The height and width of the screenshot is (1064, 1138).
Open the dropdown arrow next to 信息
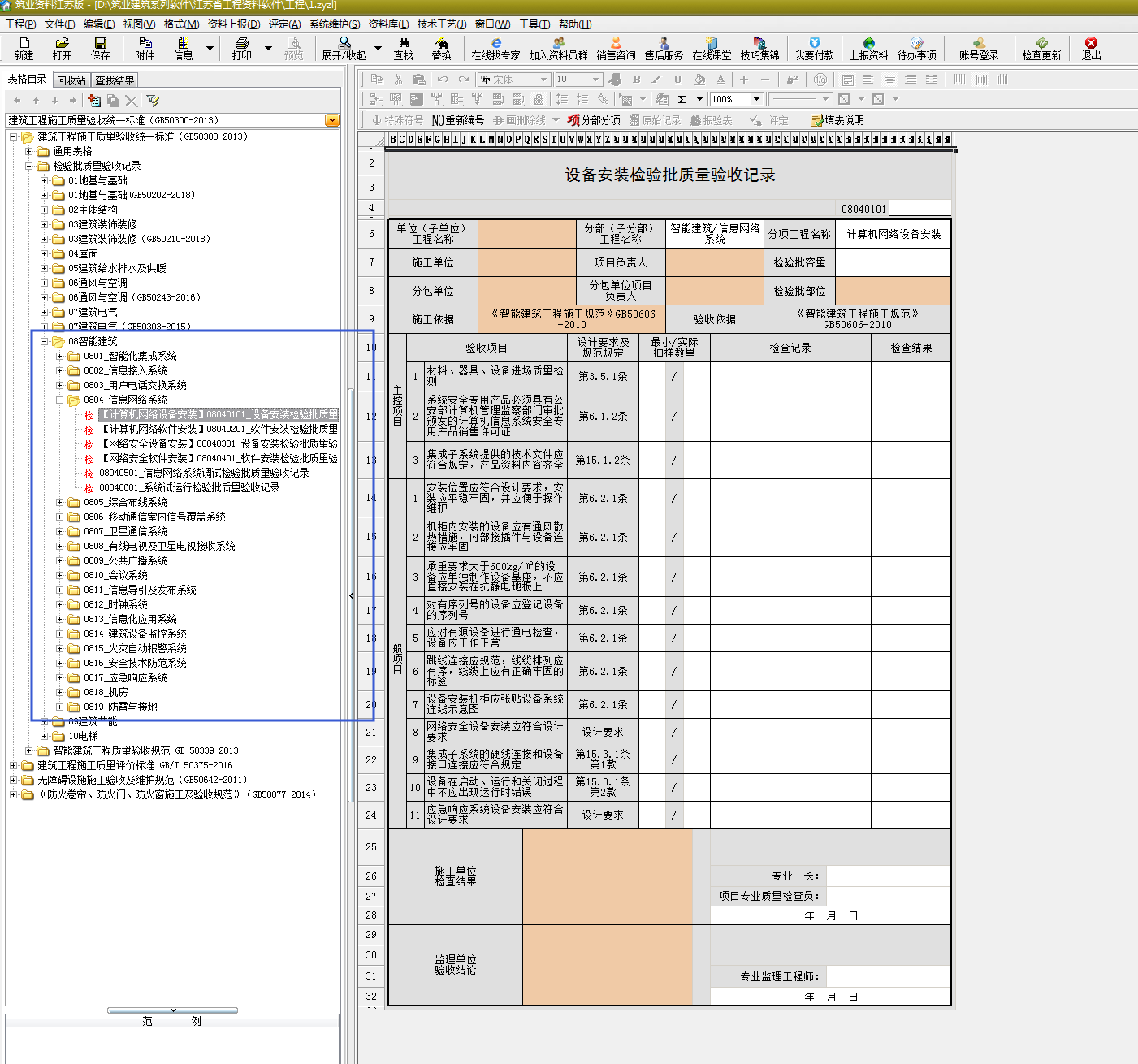point(210,48)
